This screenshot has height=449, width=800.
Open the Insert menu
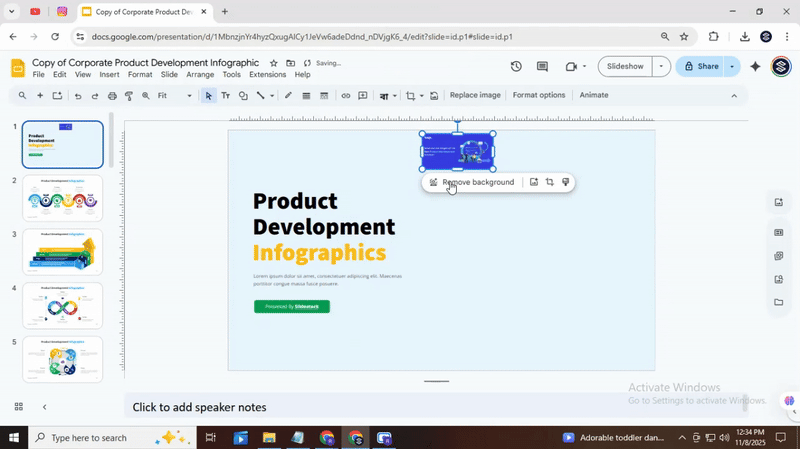click(x=109, y=75)
